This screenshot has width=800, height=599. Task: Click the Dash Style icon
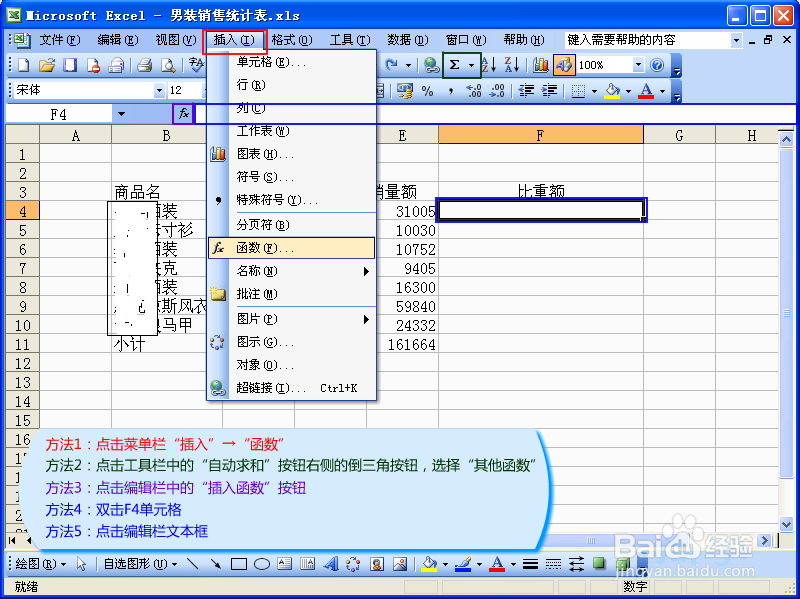[x=554, y=564]
